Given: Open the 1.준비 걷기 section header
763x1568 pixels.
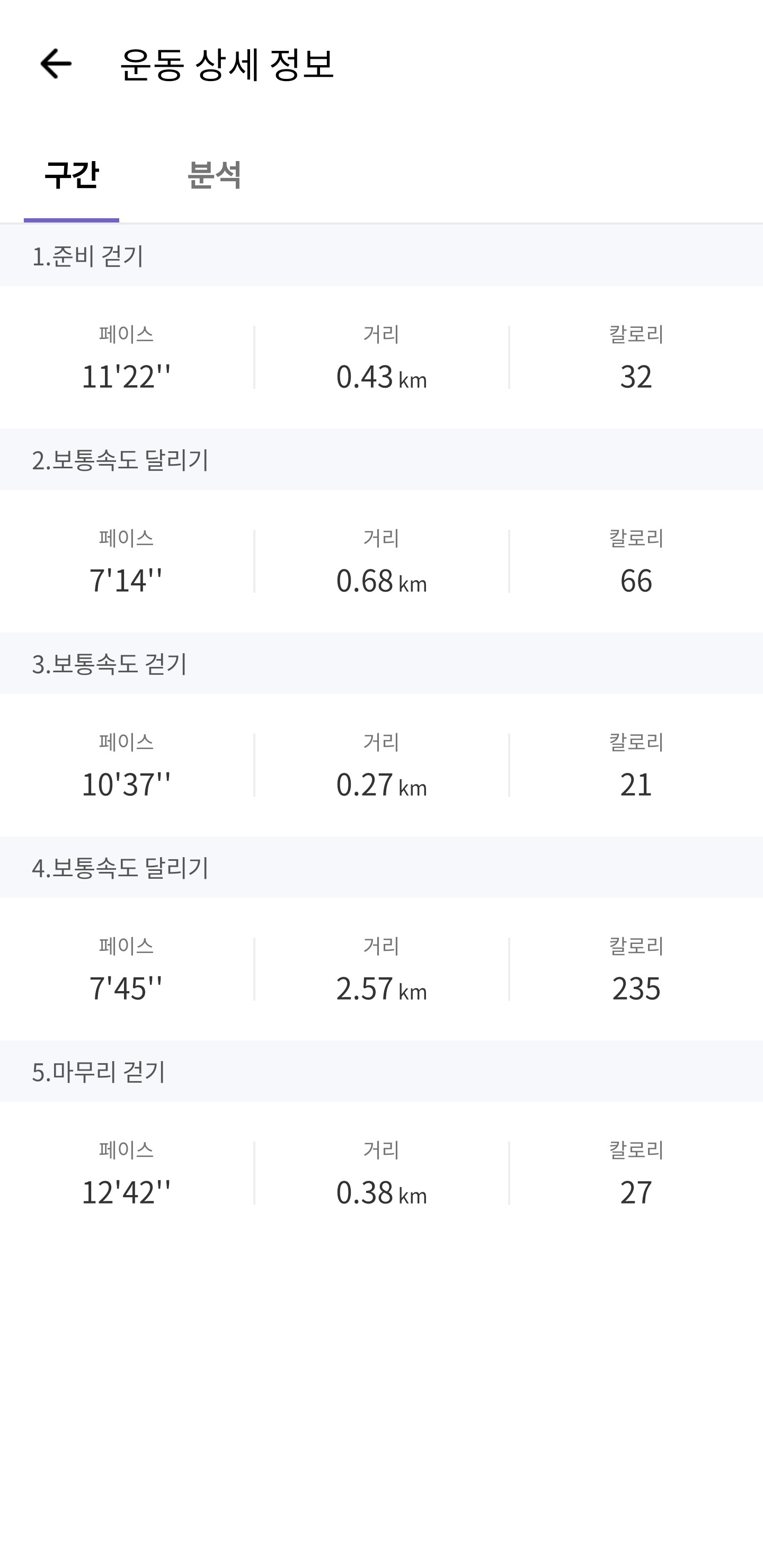Looking at the screenshot, I should coord(381,255).
